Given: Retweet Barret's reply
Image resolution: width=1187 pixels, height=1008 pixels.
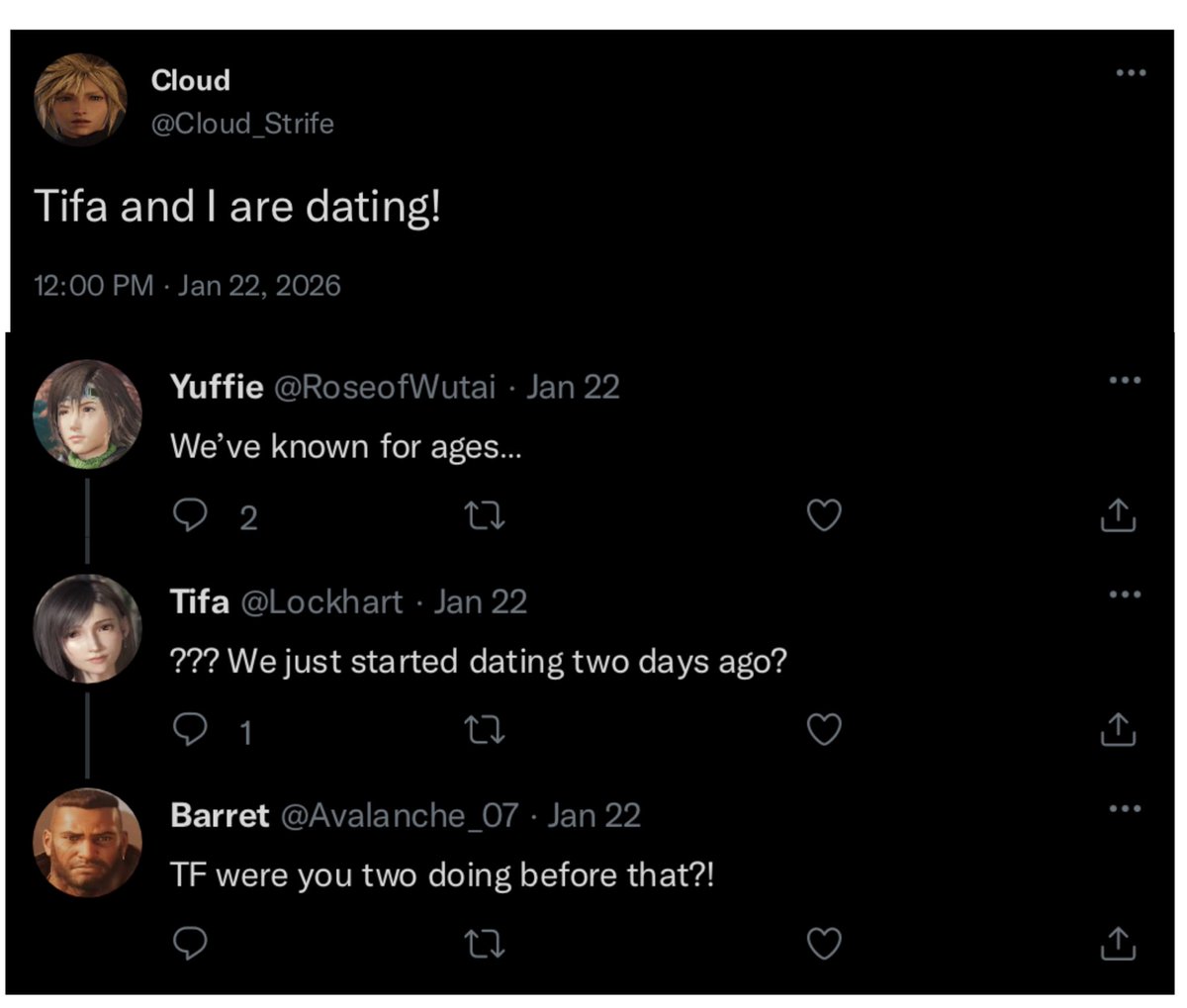Looking at the screenshot, I should click(x=485, y=944).
